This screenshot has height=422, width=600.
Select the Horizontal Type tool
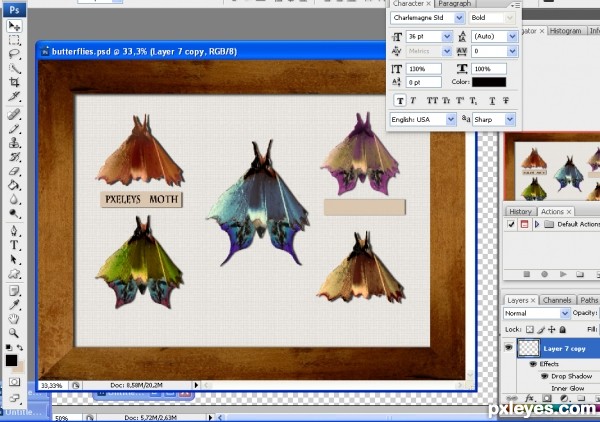(x=14, y=245)
